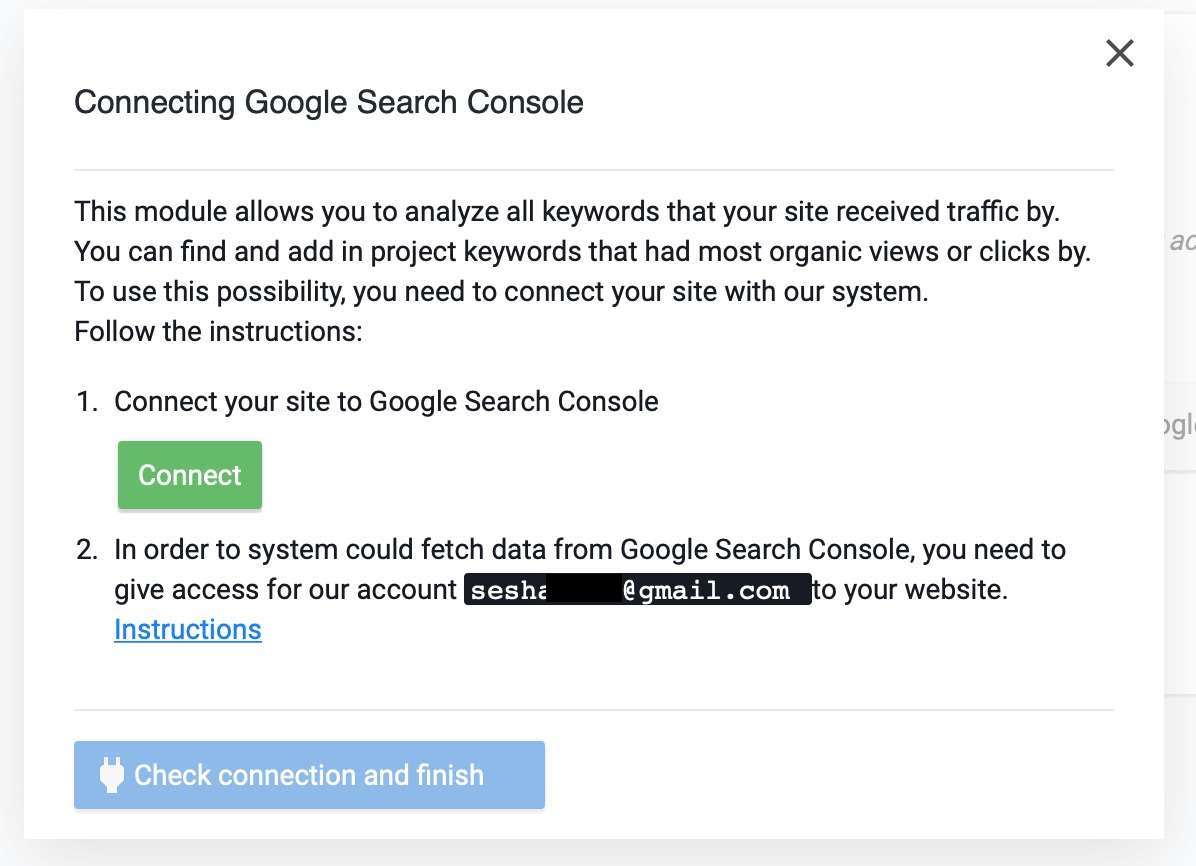
Task: Click the Connecting Google Search Console heading
Action: click(329, 102)
